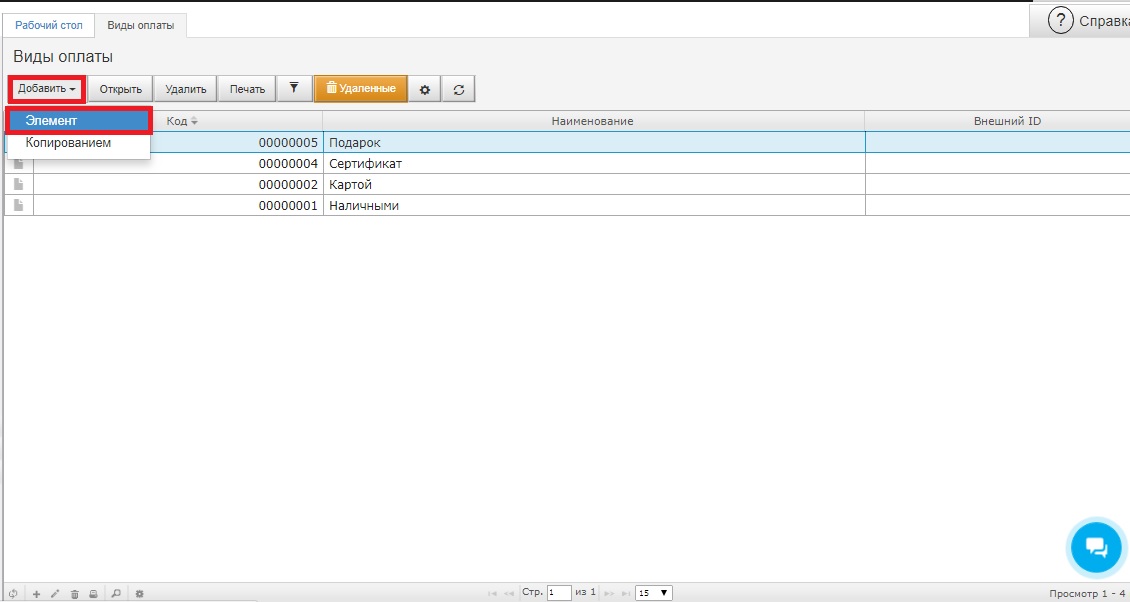Click the filter funnel icon in toolbar
The image size is (1130, 602).
tap(294, 89)
